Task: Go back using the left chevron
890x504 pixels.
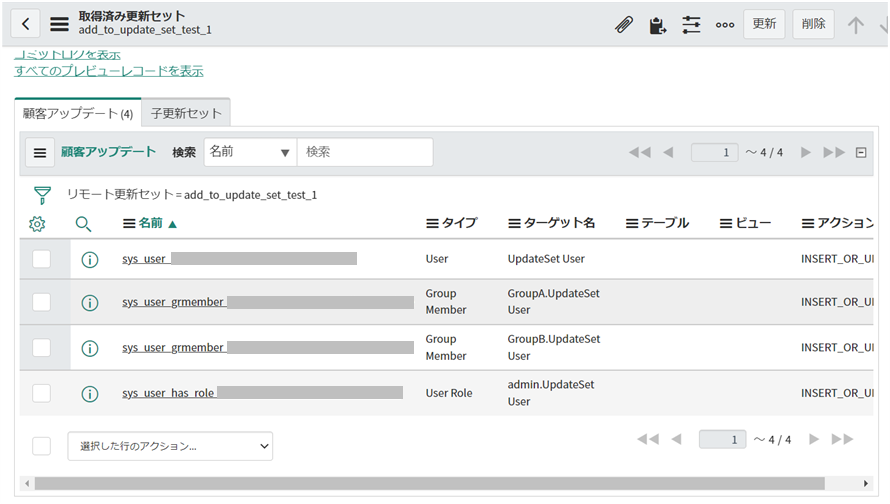Action: point(24,24)
